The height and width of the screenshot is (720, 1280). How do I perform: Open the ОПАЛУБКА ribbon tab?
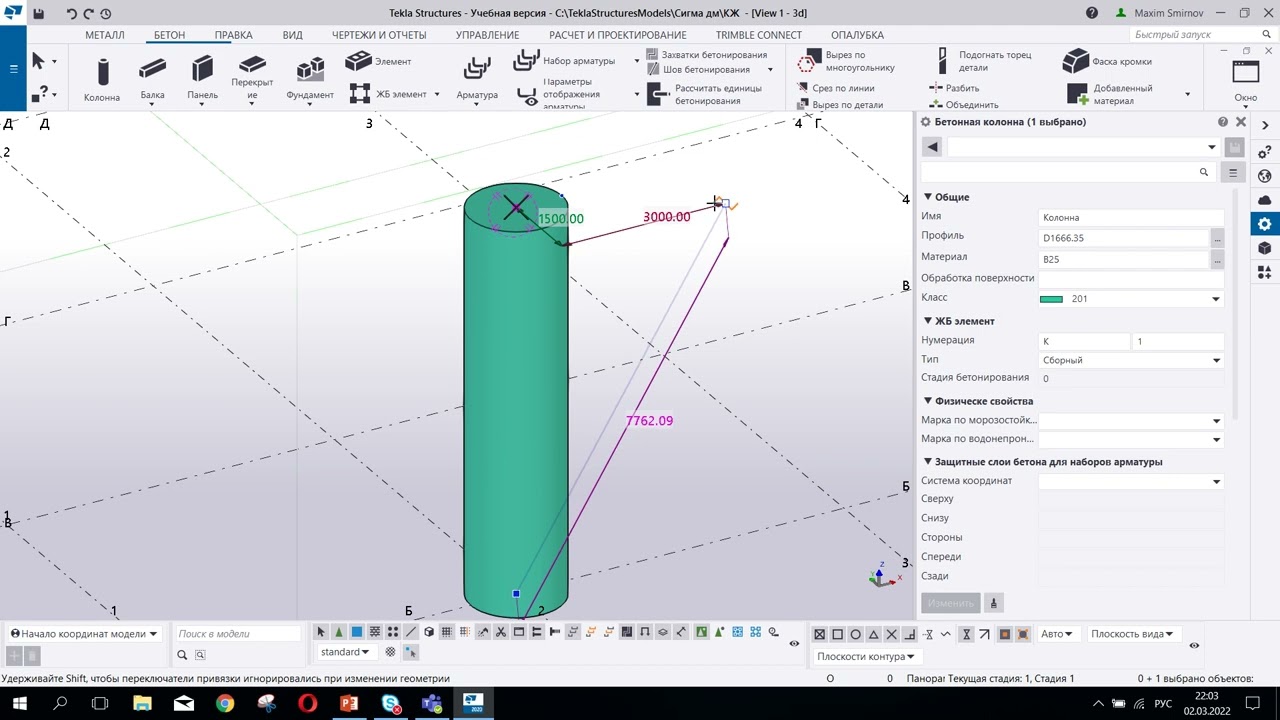[x=857, y=35]
